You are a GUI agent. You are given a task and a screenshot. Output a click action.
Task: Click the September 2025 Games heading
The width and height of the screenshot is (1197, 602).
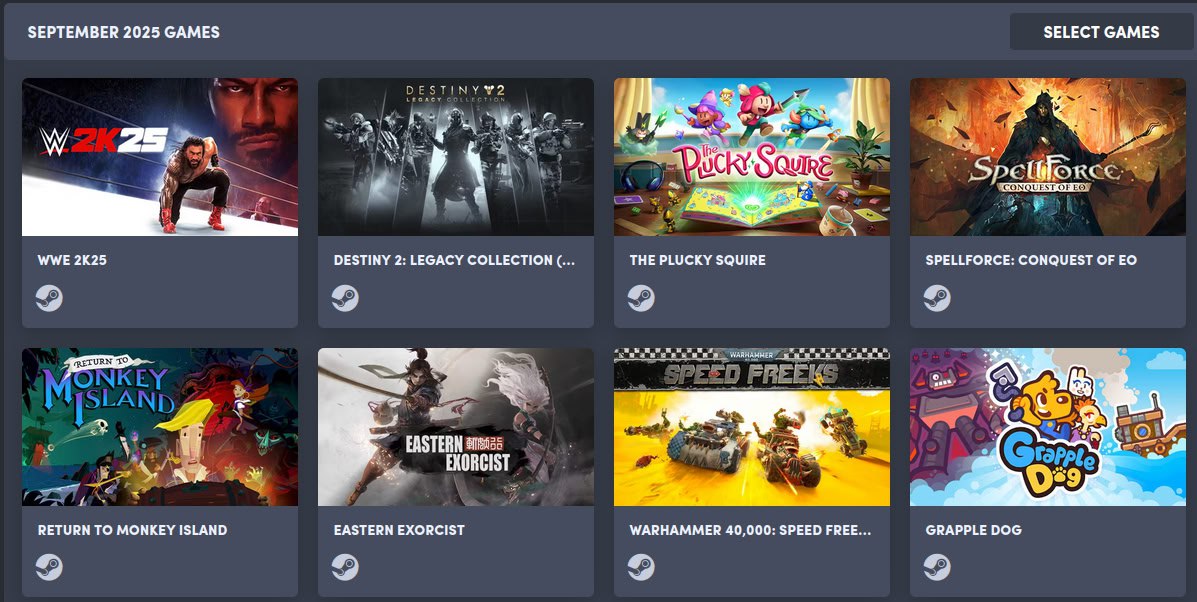pyautogui.click(x=124, y=32)
